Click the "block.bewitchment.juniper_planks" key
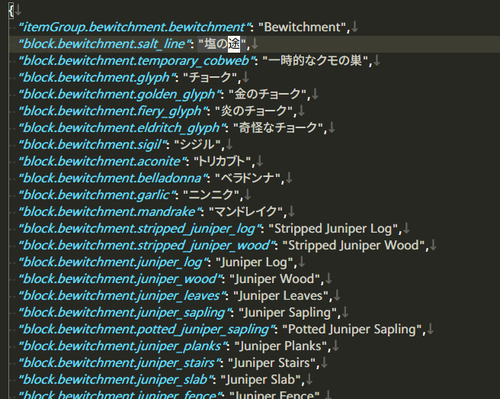Image resolution: width=500 pixels, height=399 pixels. pyautogui.click(x=123, y=346)
